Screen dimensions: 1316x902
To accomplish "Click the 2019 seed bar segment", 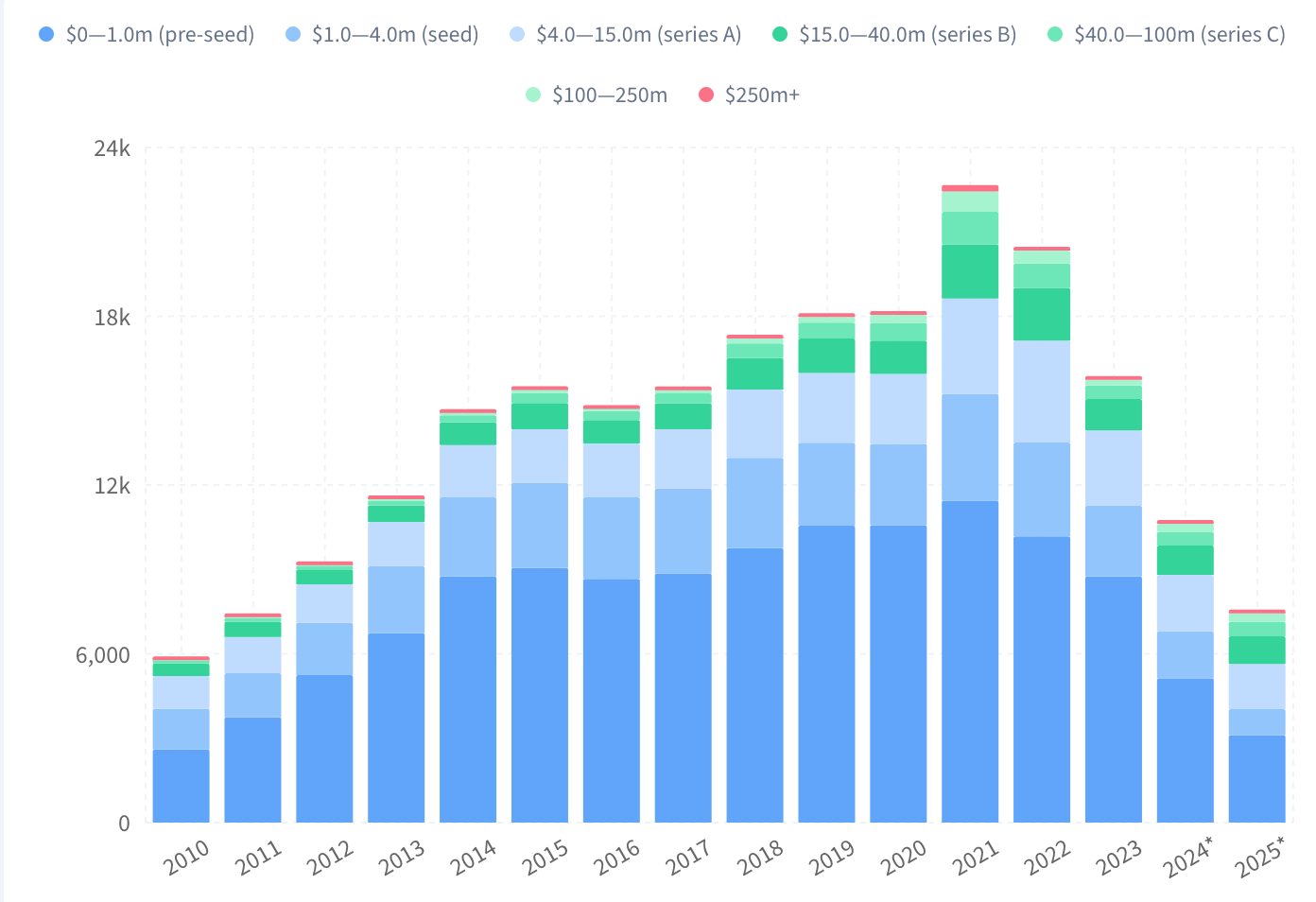I will (x=826, y=484).
